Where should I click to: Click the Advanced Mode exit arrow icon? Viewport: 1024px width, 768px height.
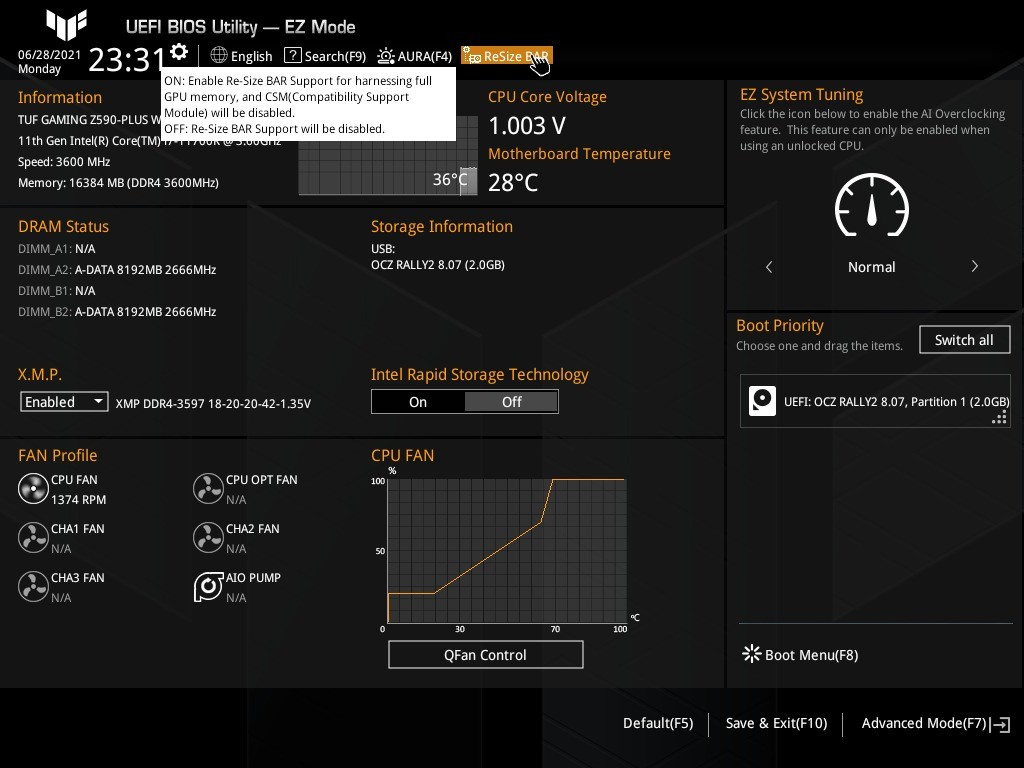(x=1000, y=724)
